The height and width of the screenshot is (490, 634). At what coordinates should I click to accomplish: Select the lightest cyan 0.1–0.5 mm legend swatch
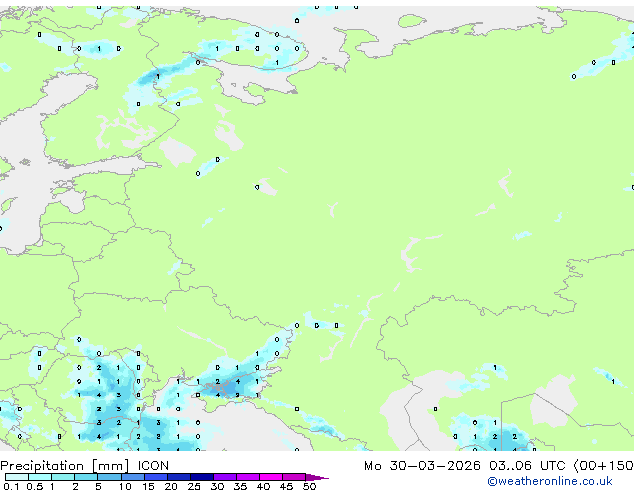tap(17, 477)
